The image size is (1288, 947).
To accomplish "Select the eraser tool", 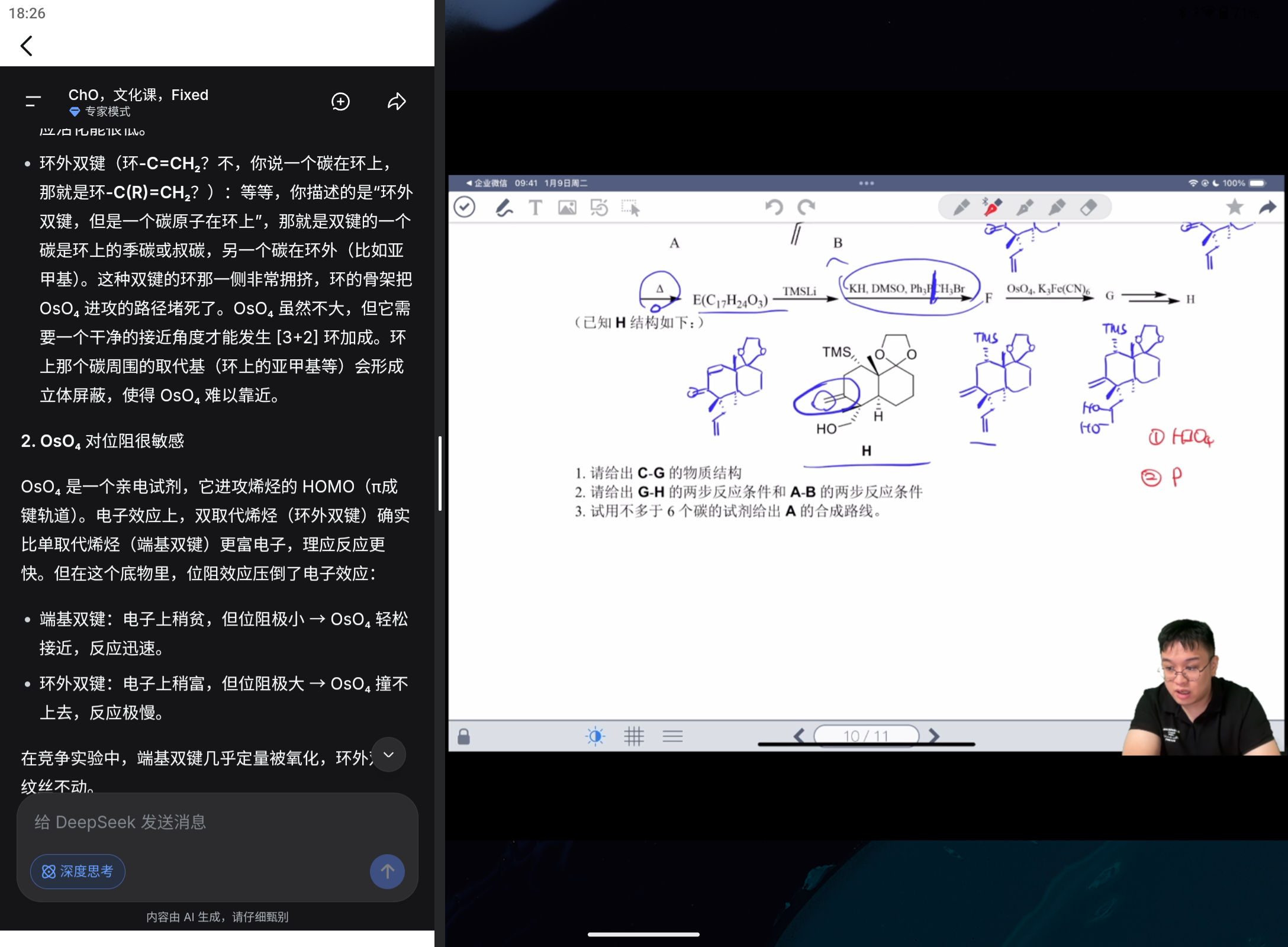I will (x=1089, y=207).
